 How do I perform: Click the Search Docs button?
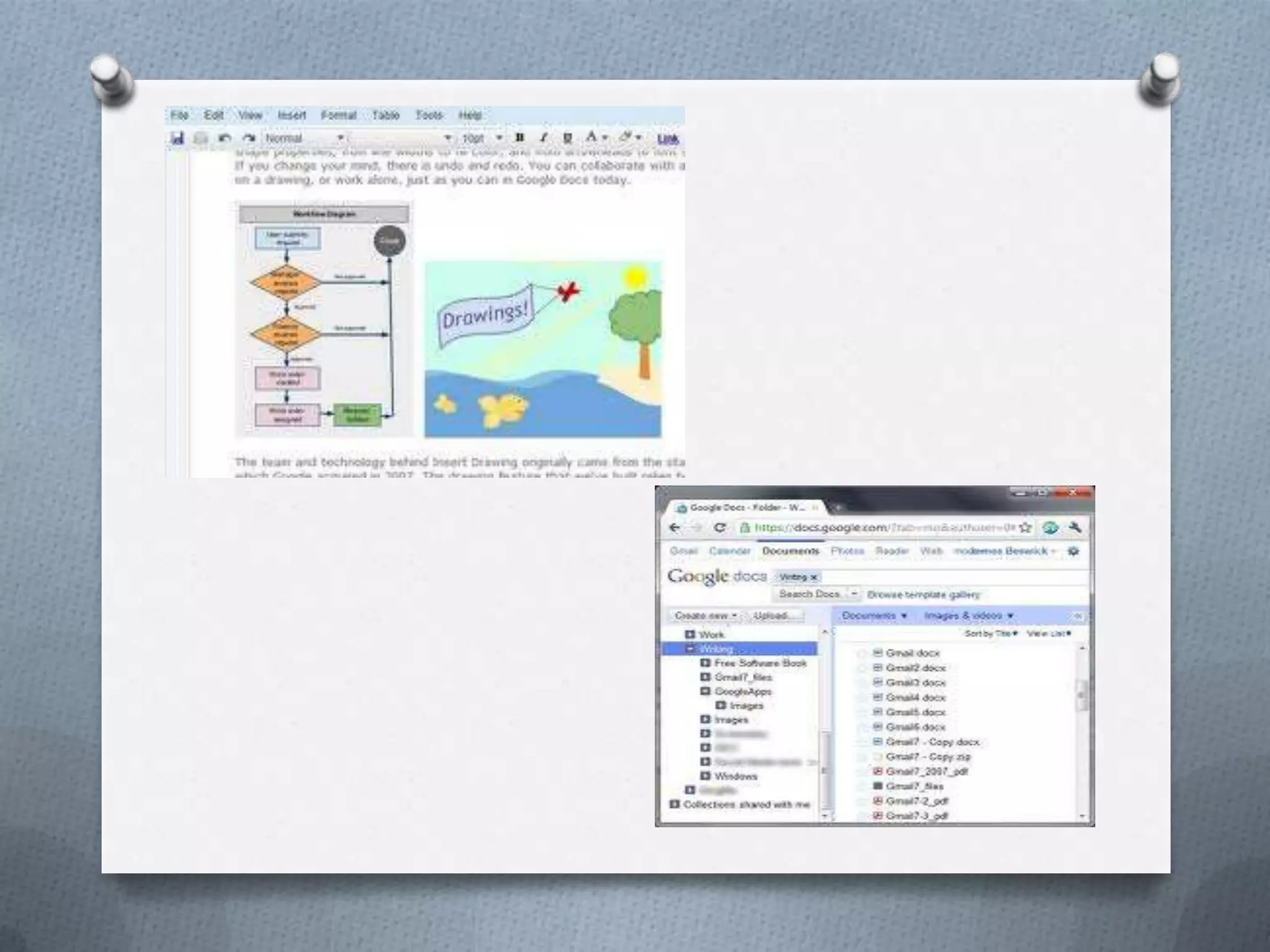[x=809, y=594]
